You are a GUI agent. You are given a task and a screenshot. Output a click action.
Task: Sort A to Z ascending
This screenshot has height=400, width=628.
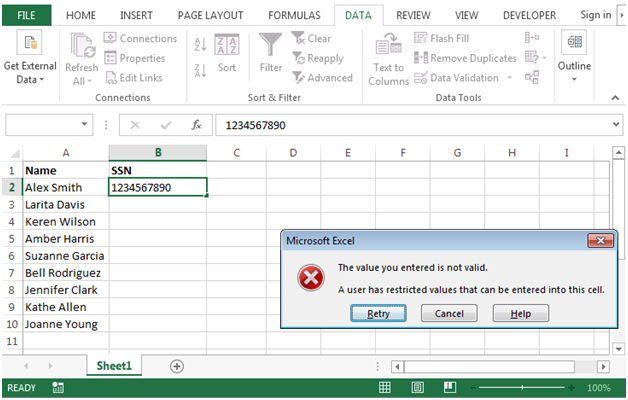coord(200,44)
